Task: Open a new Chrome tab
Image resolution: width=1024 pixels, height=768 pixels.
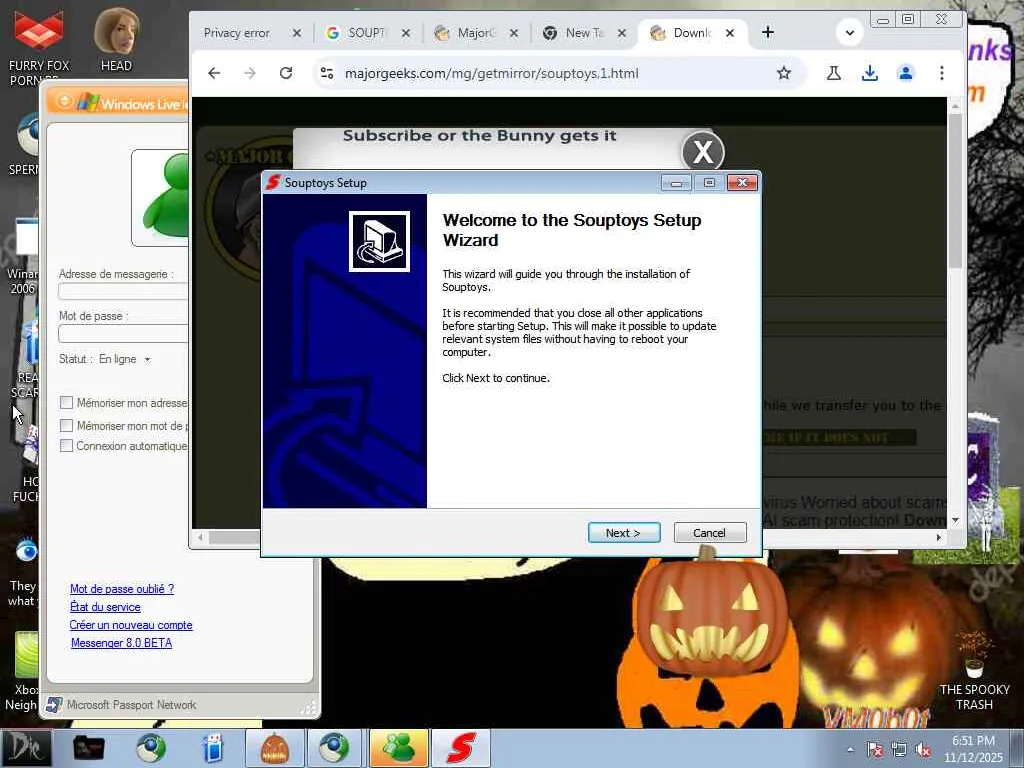Action: click(x=768, y=32)
